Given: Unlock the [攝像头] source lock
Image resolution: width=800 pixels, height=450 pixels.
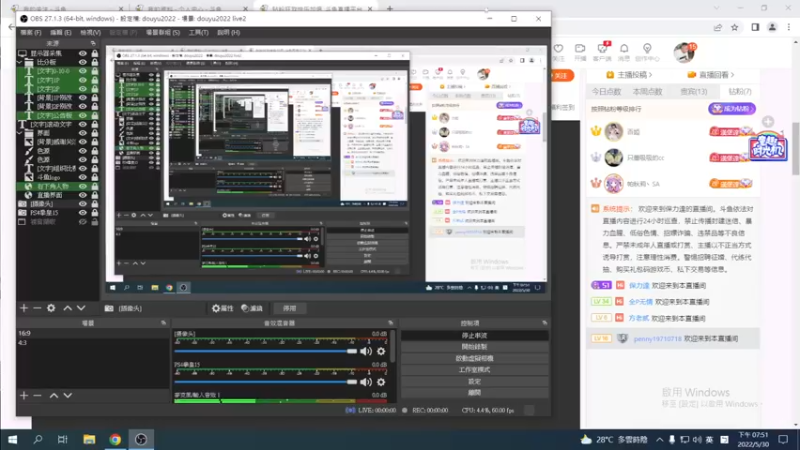Looking at the screenshot, I should (94, 204).
